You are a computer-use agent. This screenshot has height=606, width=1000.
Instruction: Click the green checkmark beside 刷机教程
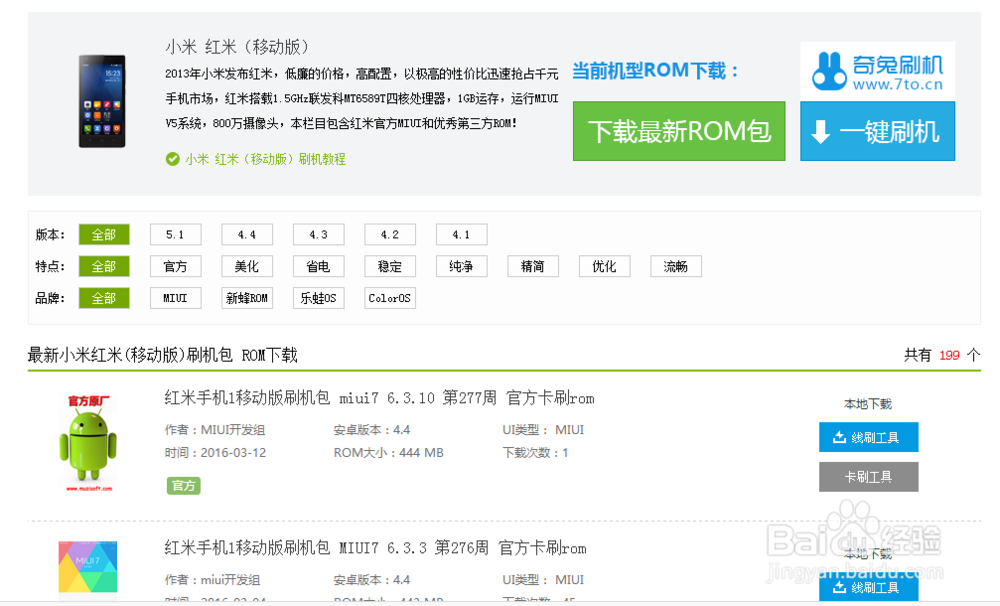click(x=174, y=158)
